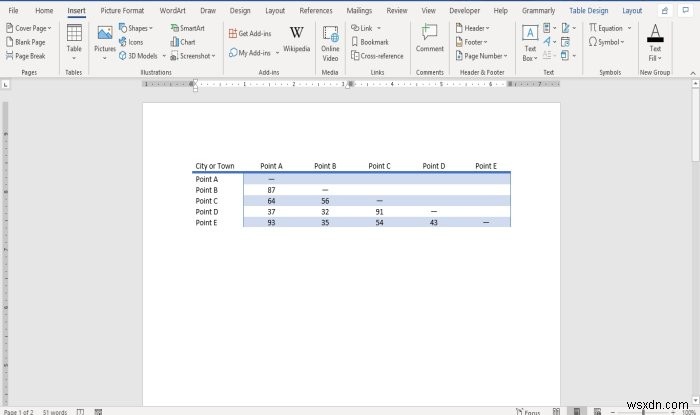Image resolution: width=700 pixels, height=415 pixels.
Task: Open the References tab
Action: click(x=316, y=10)
